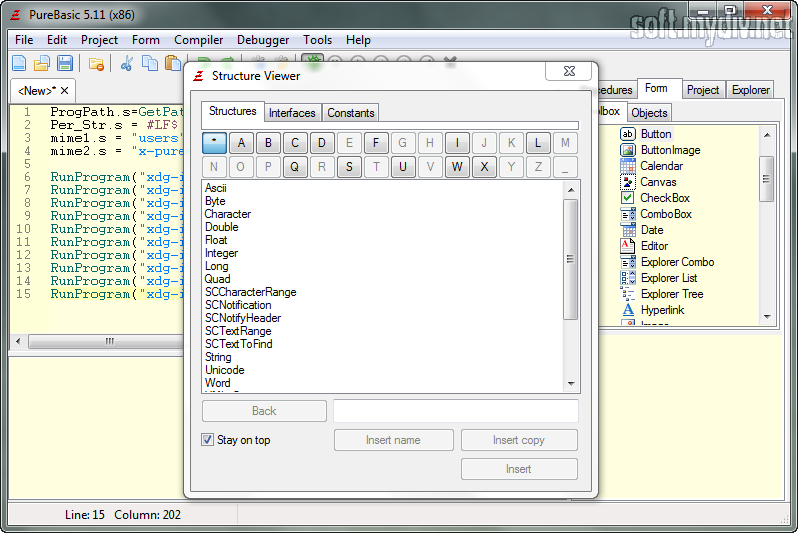Click the Save file toolbar icon
This screenshot has height=533, width=798.
point(65,63)
